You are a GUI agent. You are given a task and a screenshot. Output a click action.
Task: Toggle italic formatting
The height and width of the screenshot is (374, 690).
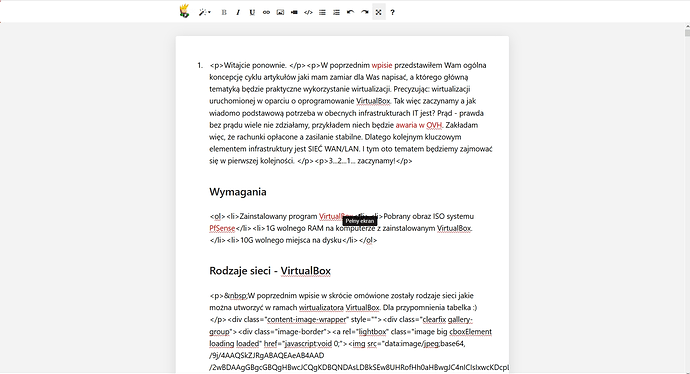(x=238, y=12)
